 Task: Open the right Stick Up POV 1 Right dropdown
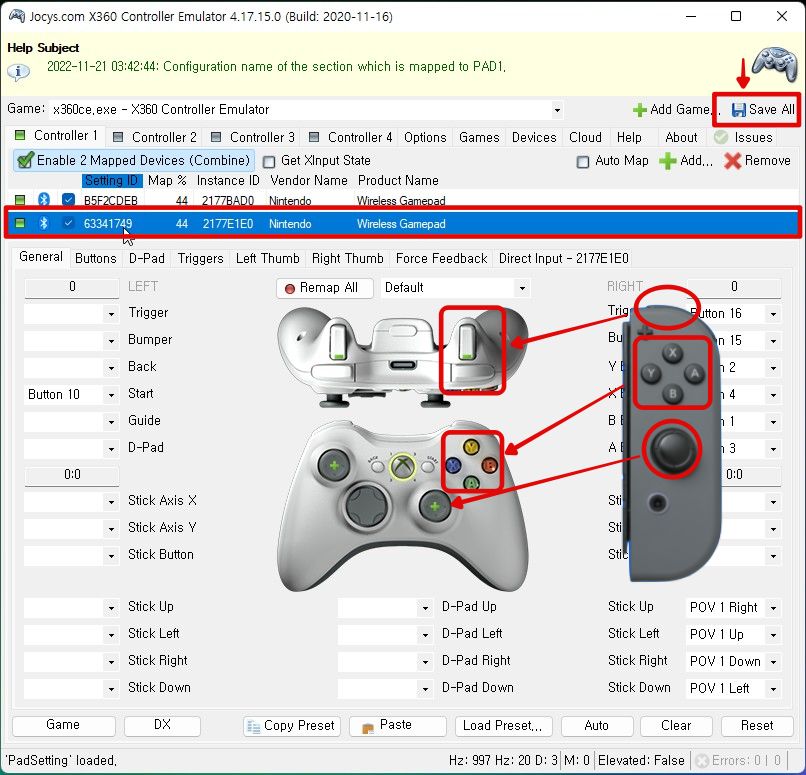(x=773, y=608)
